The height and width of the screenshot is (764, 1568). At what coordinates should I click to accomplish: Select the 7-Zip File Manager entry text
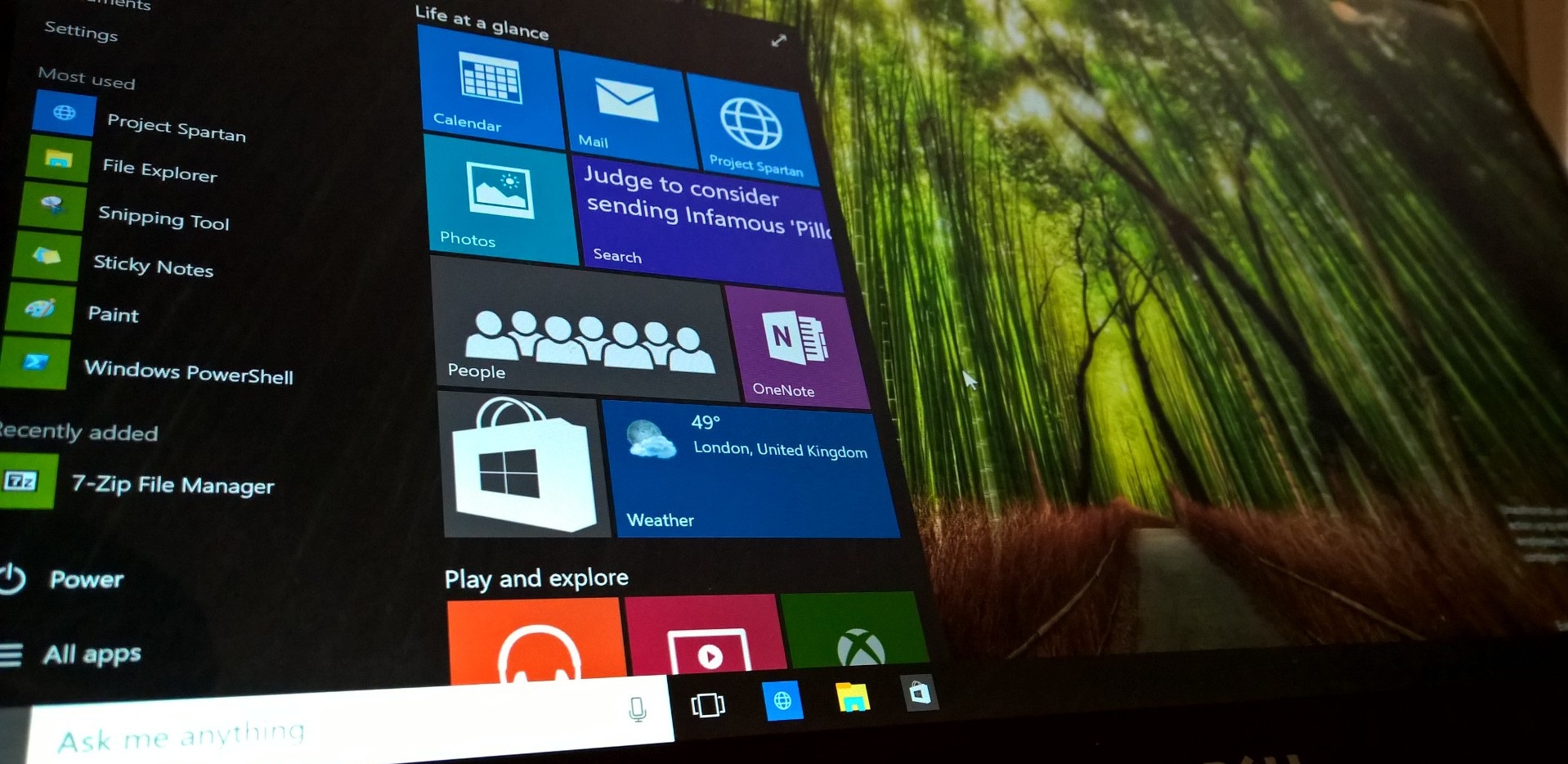click(172, 485)
